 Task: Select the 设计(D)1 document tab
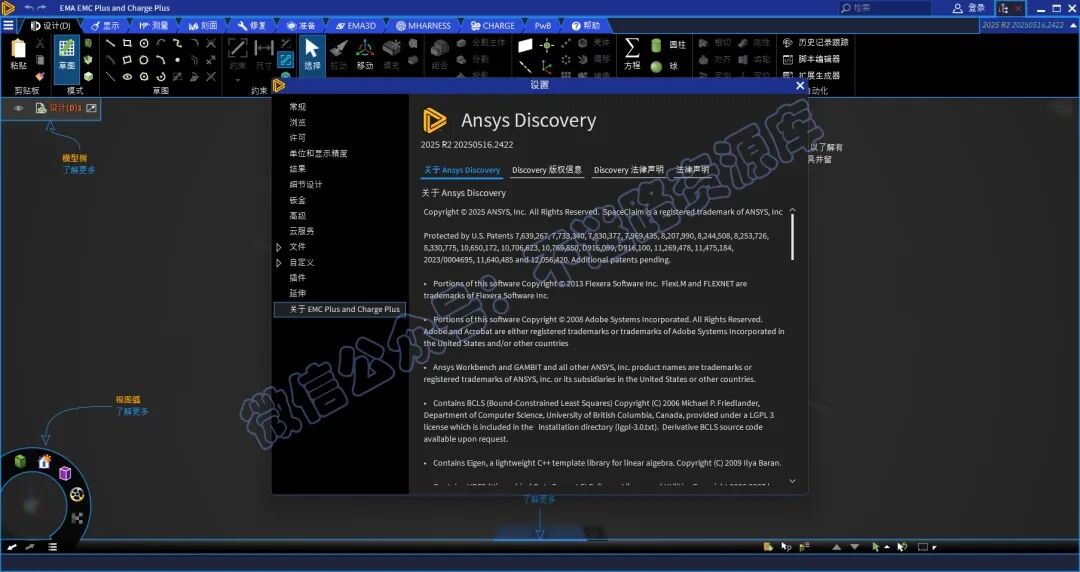click(x=65, y=108)
